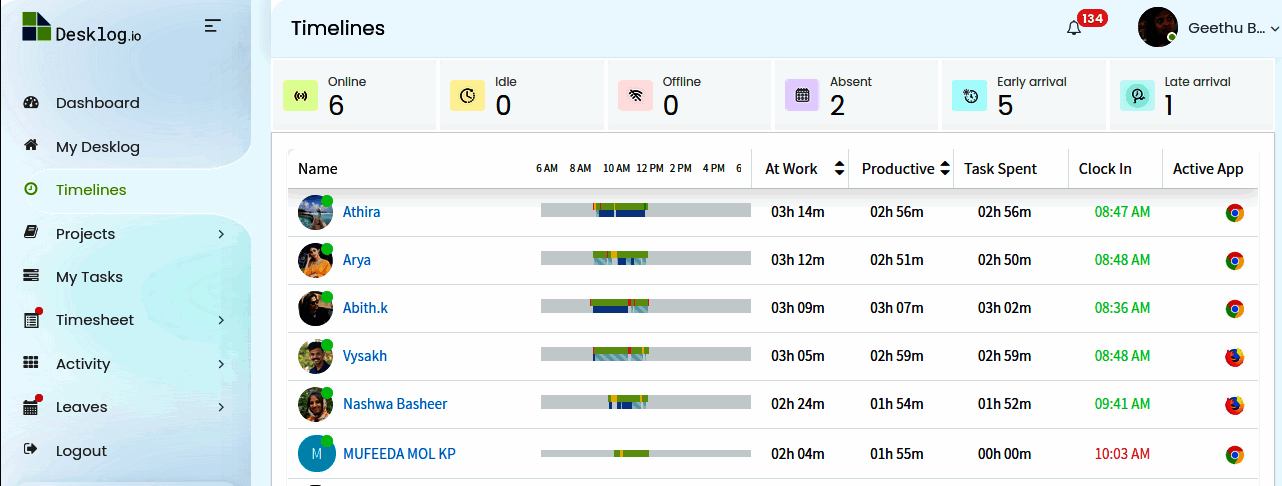Click the Idle clock icon
Screen dimensions: 1282x486
click(x=467, y=96)
